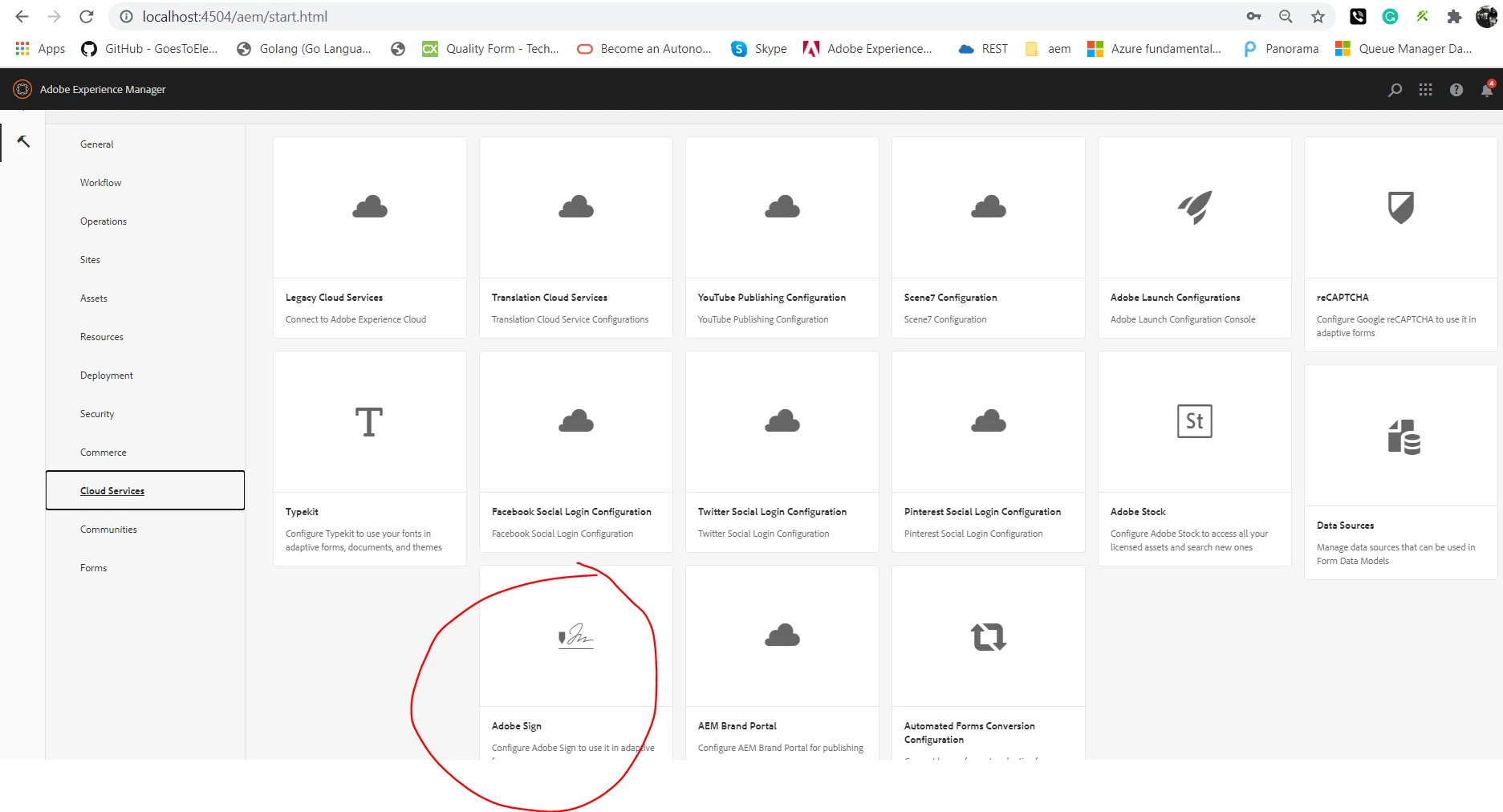1503x812 pixels.
Task: Open the aem bookmarks folder
Action: (1048, 49)
